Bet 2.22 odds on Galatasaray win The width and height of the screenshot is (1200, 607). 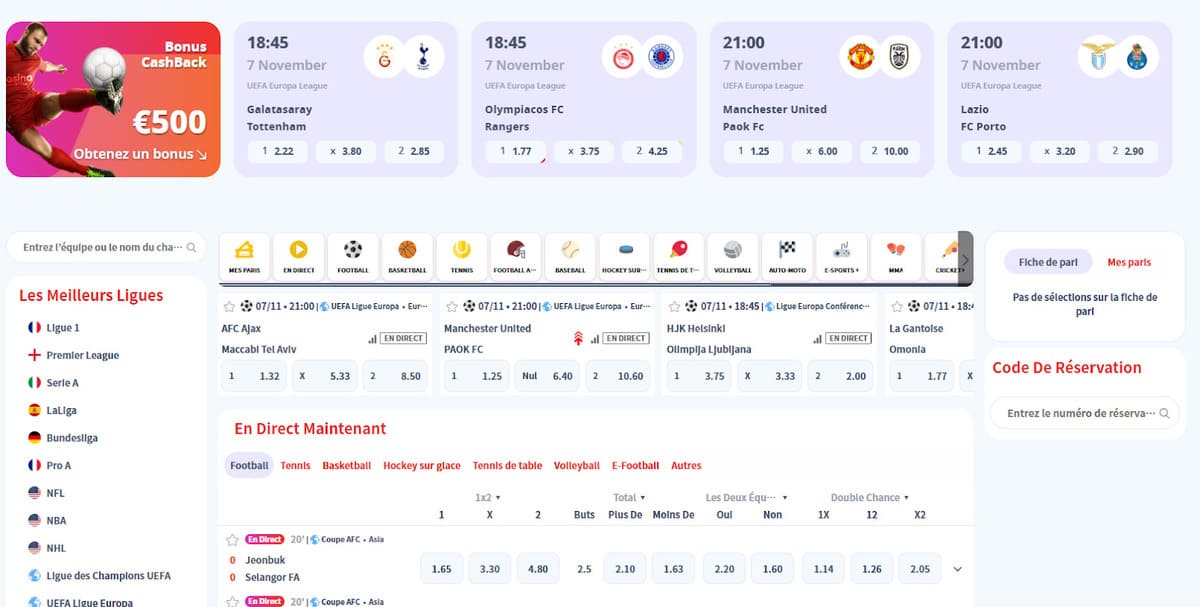(275, 151)
